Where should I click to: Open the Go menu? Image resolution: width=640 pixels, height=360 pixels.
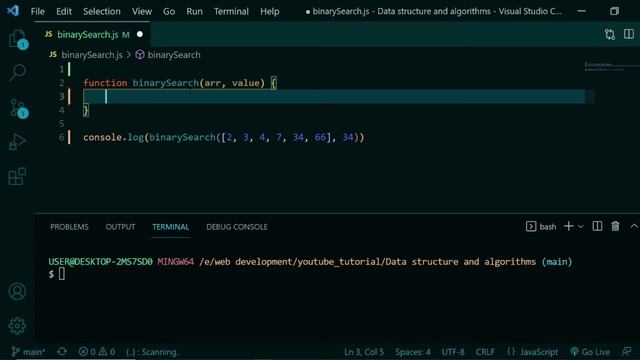point(169,11)
